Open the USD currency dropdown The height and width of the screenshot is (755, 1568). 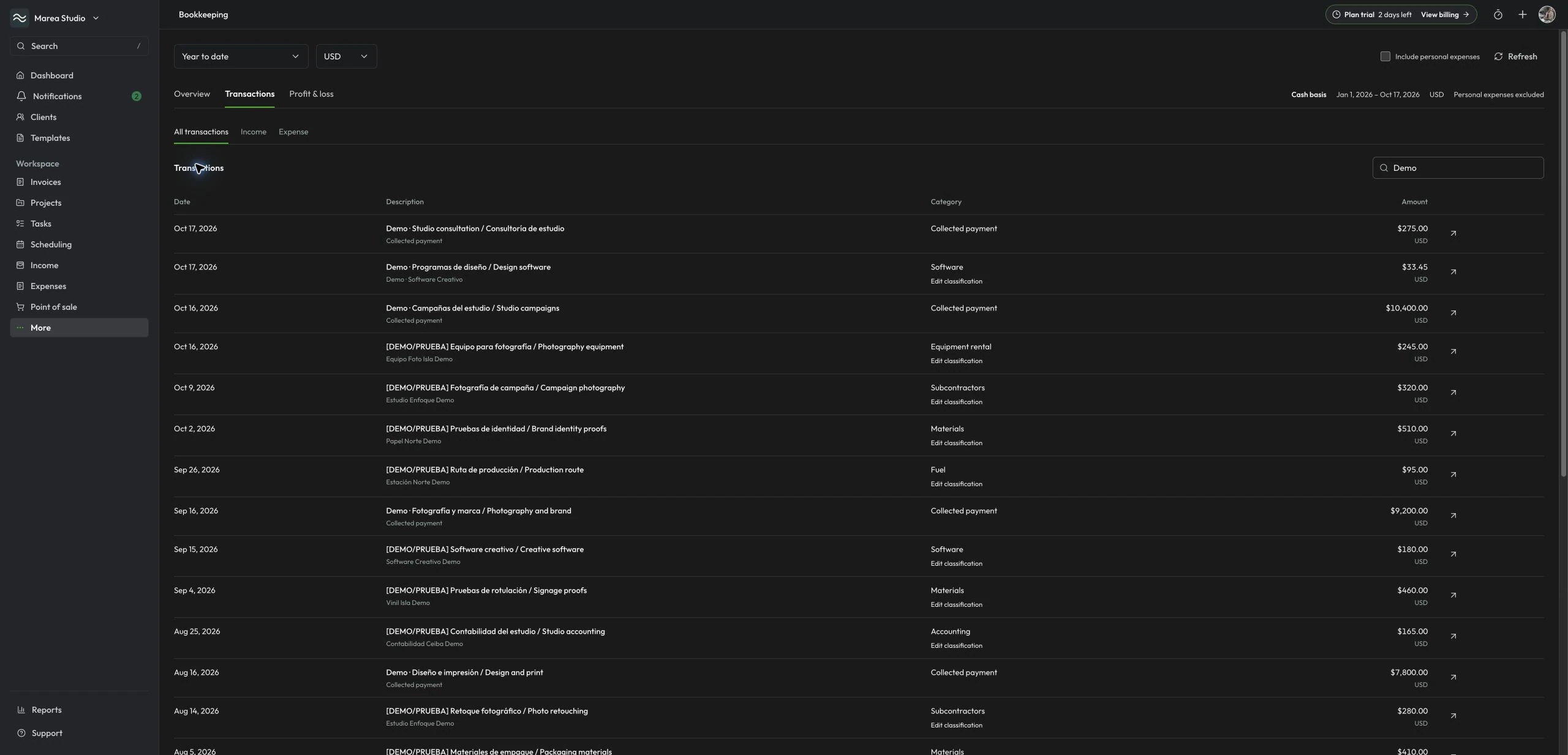(x=346, y=56)
